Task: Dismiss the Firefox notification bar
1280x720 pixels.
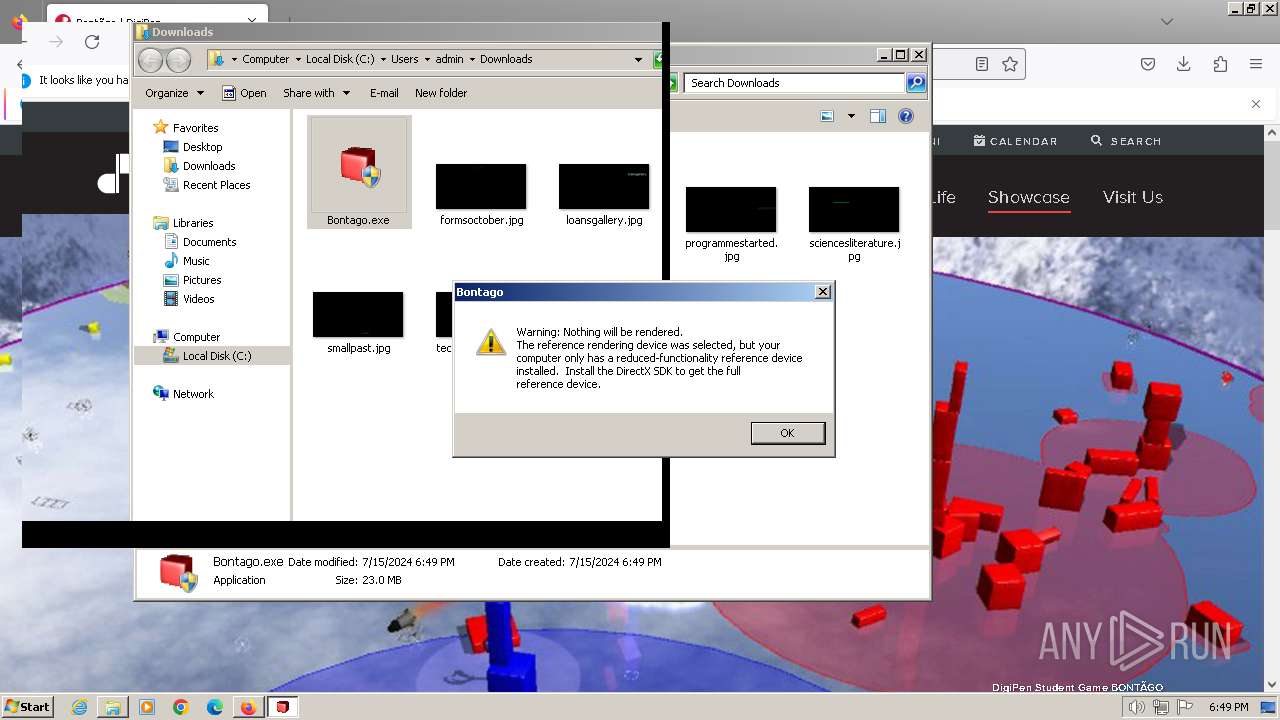Action: 1256,104
